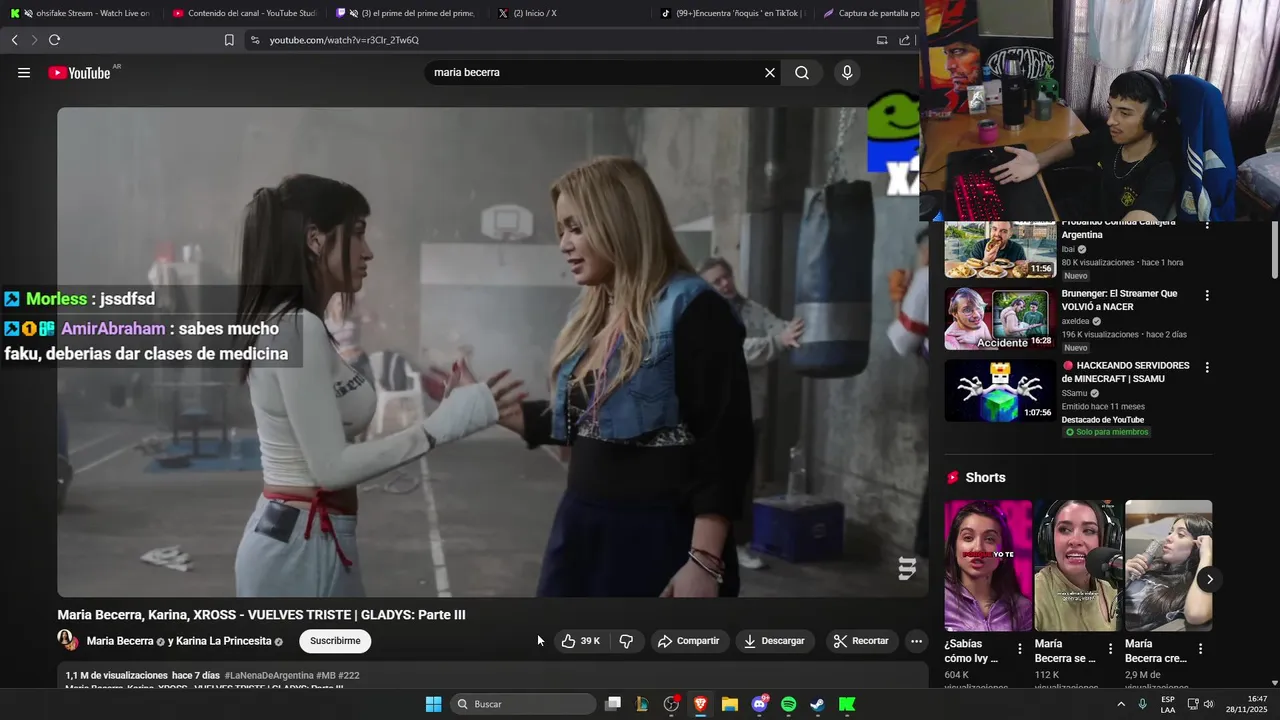Viewport: 1280px width, 720px height.
Task: Open the Short ¿Sabías cómo Ivy
Action: [x=988, y=566]
